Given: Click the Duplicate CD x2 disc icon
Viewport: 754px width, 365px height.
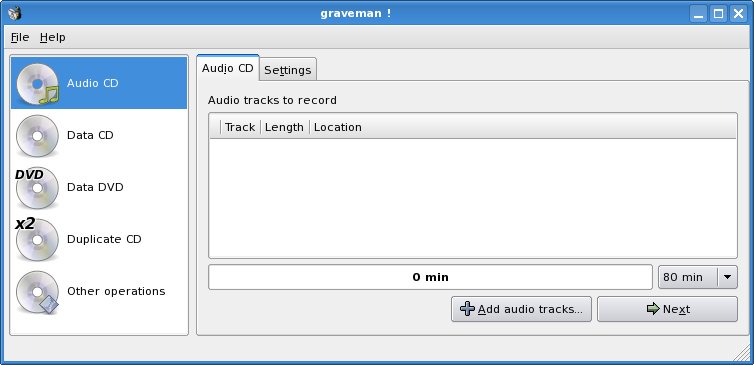Looking at the screenshot, I should pos(37,239).
